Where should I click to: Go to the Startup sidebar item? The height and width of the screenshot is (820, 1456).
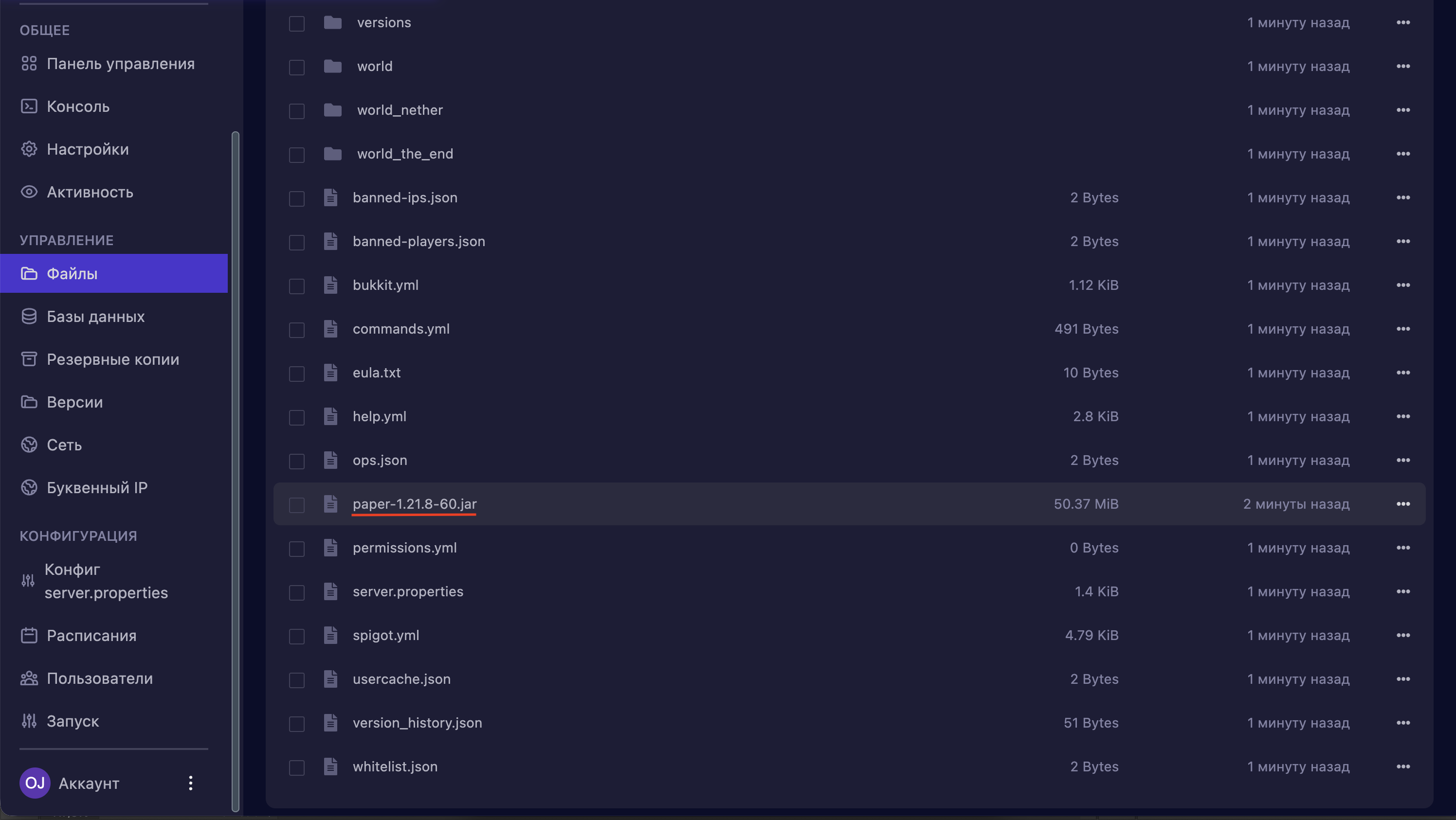pos(73,721)
